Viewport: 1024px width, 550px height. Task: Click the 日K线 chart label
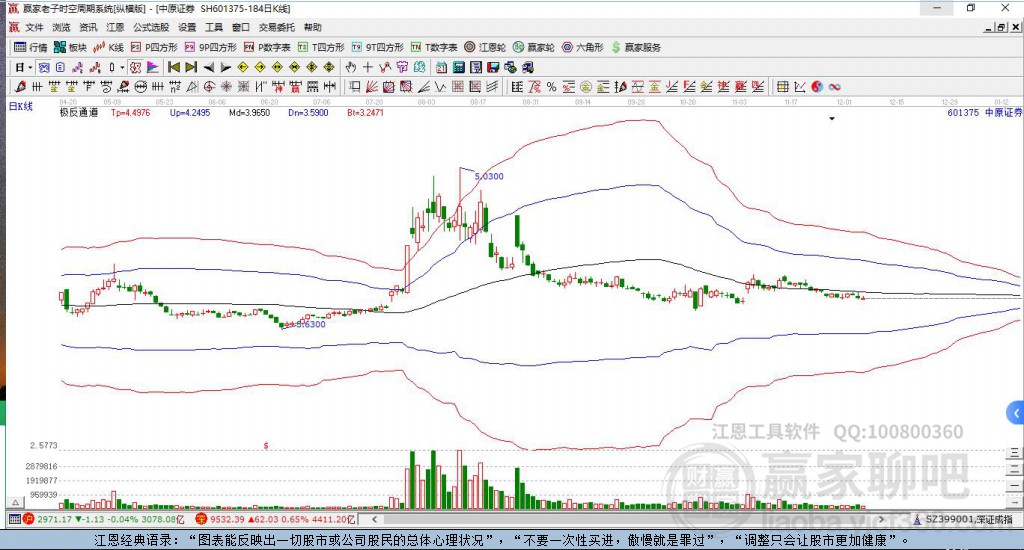pyautogui.click(x=20, y=106)
